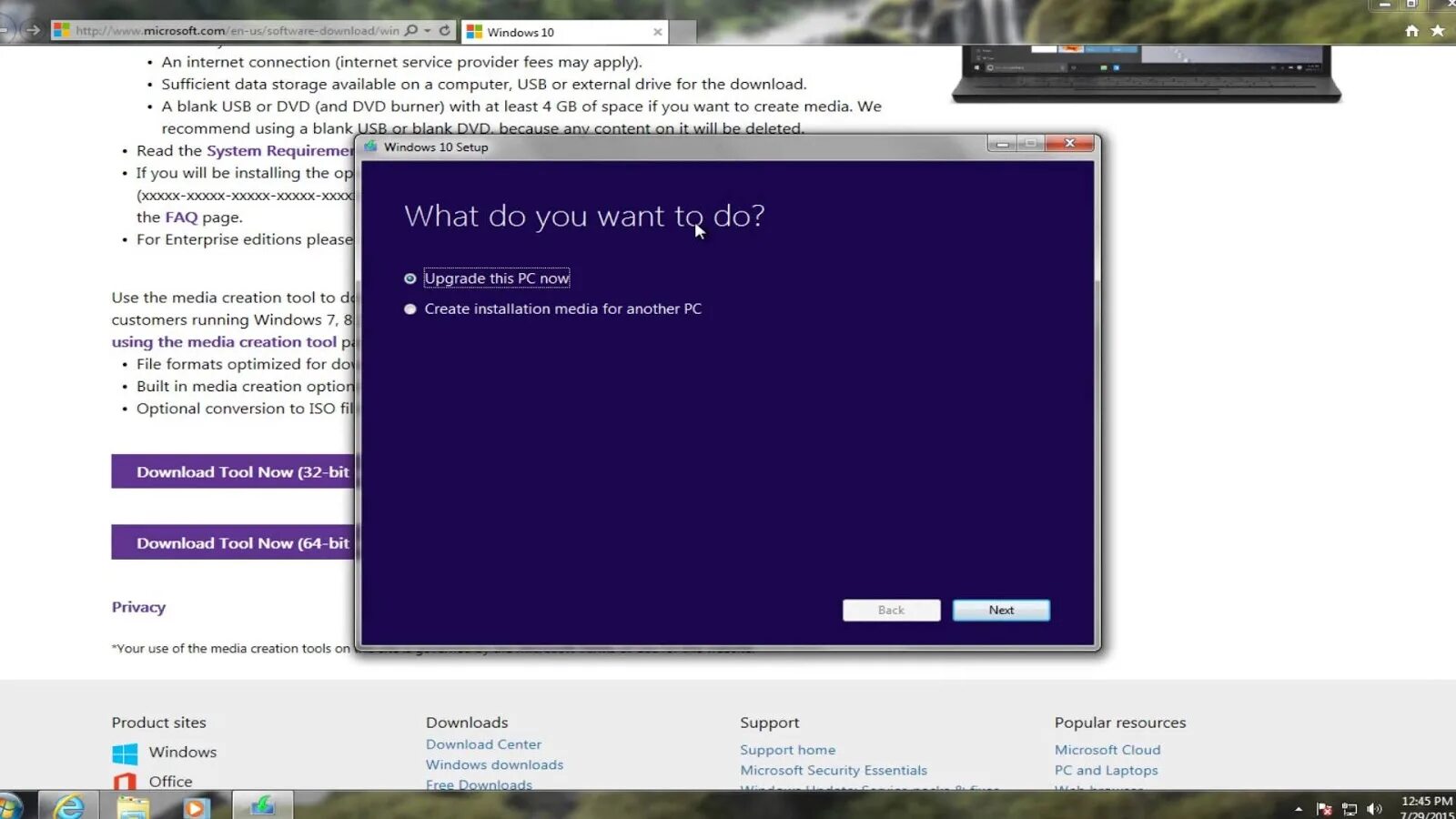Open the Windows downloads link
Screen dimensions: 1456x819
[494, 765]
